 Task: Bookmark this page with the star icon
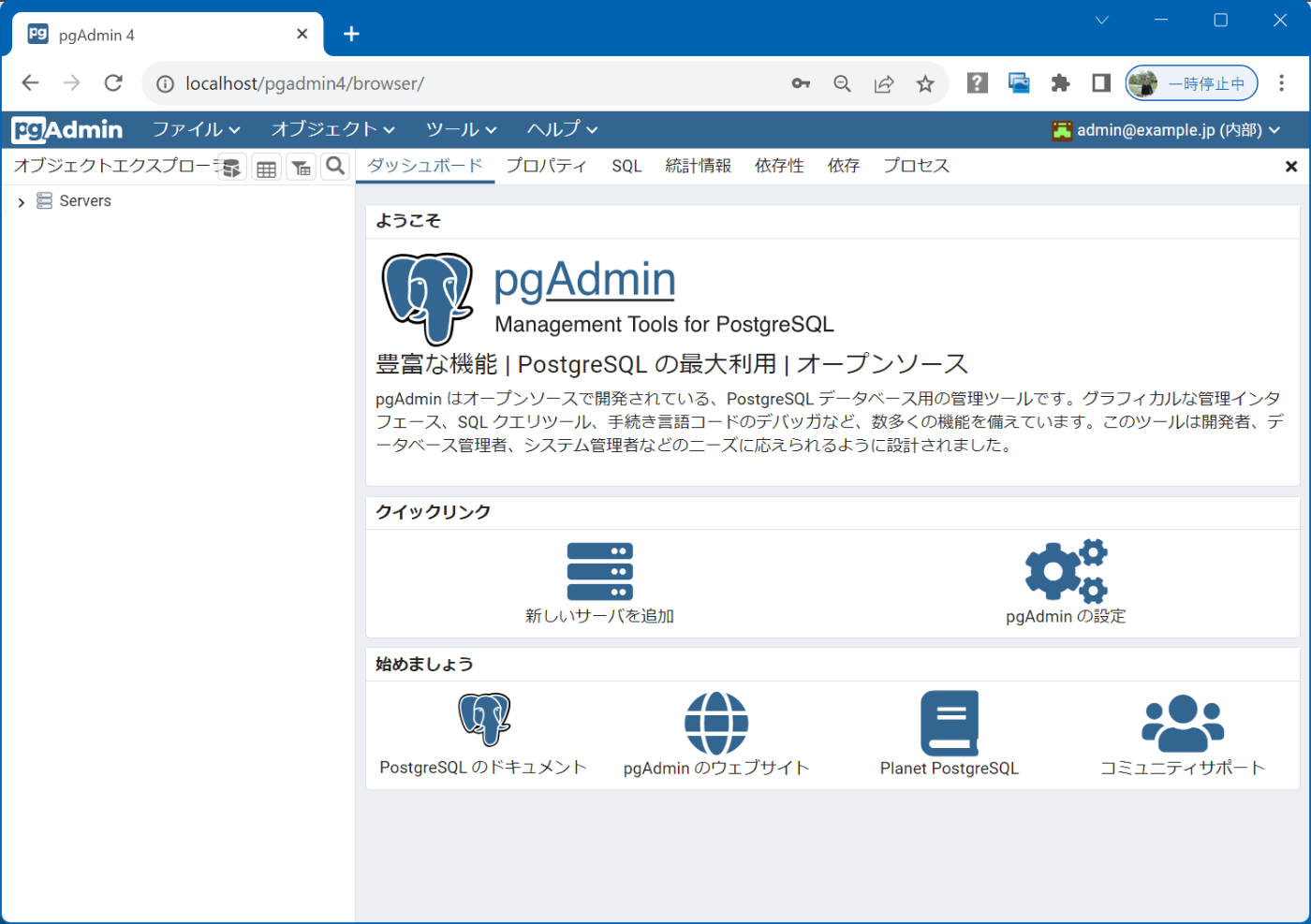(x=925, y=83)
